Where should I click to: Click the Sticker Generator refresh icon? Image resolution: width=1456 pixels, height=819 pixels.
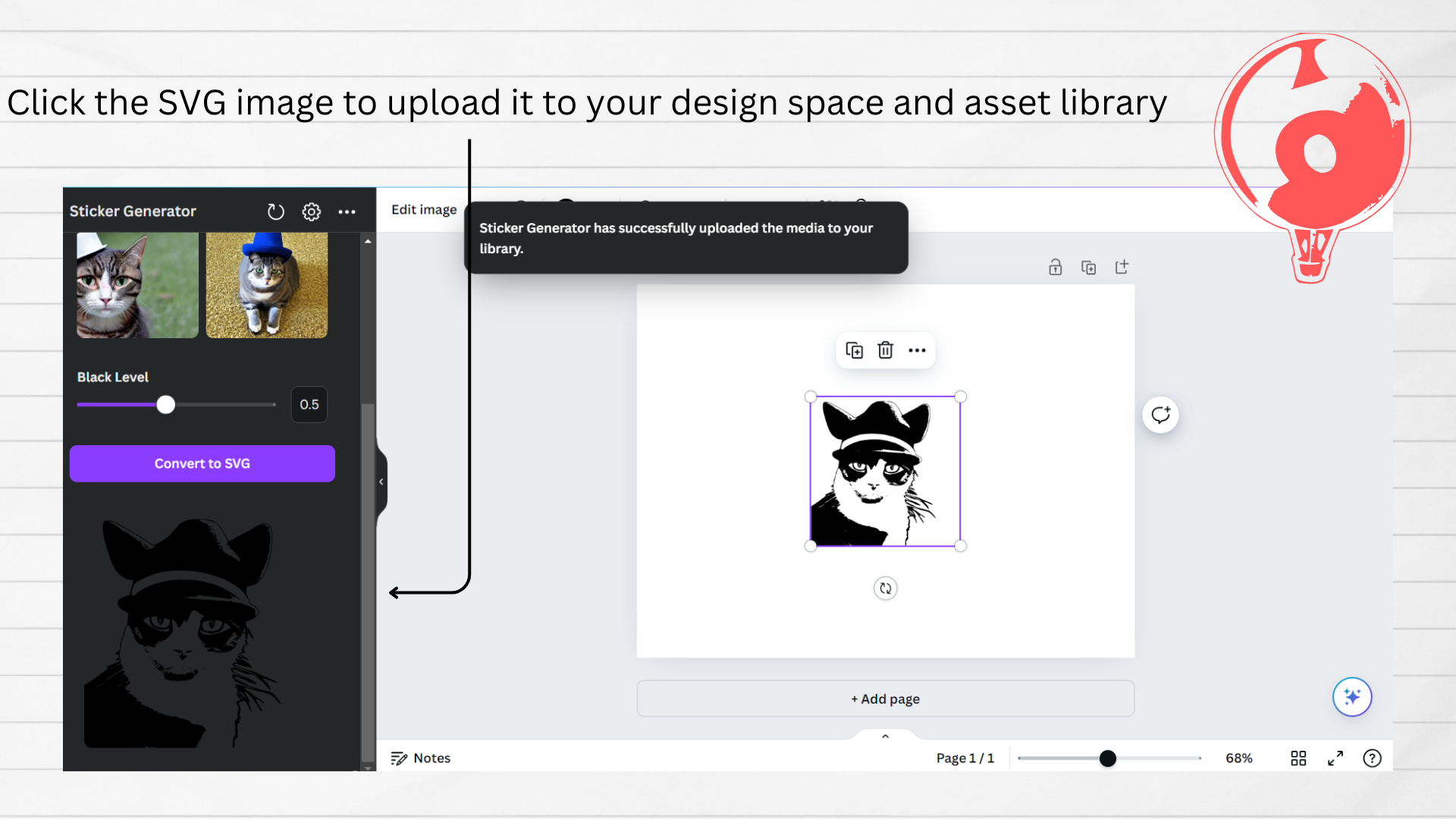point(275,212)
